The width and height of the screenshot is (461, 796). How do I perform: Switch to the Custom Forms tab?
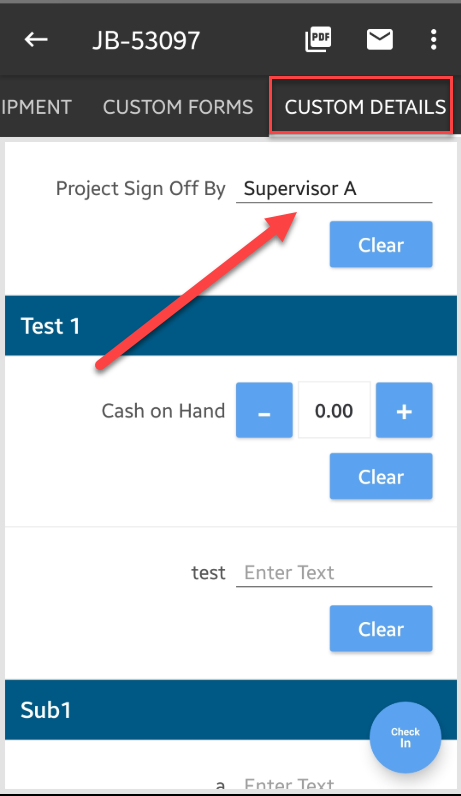[178, 107]
